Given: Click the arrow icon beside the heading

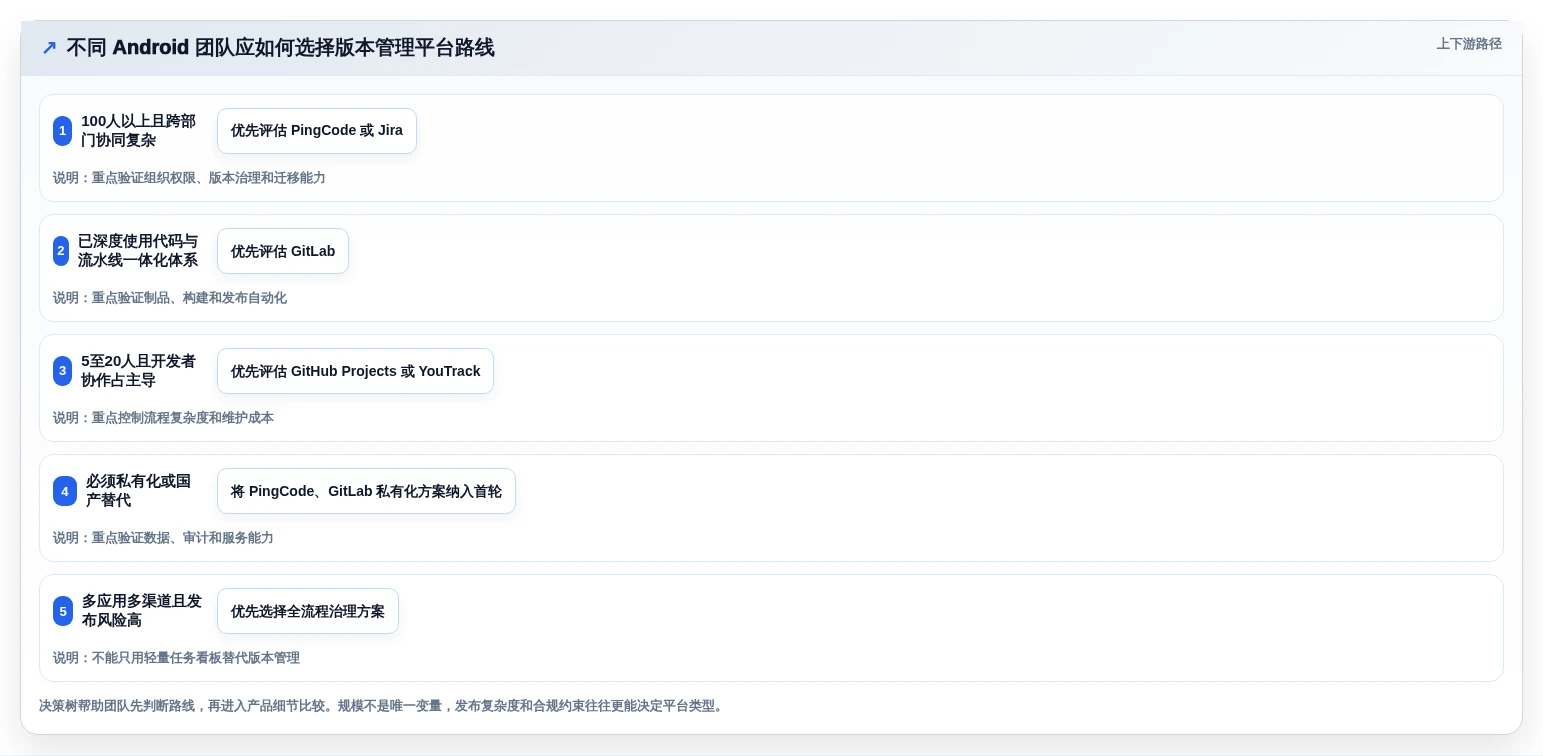Looking at the screenshot, I should tap(49, 48).
